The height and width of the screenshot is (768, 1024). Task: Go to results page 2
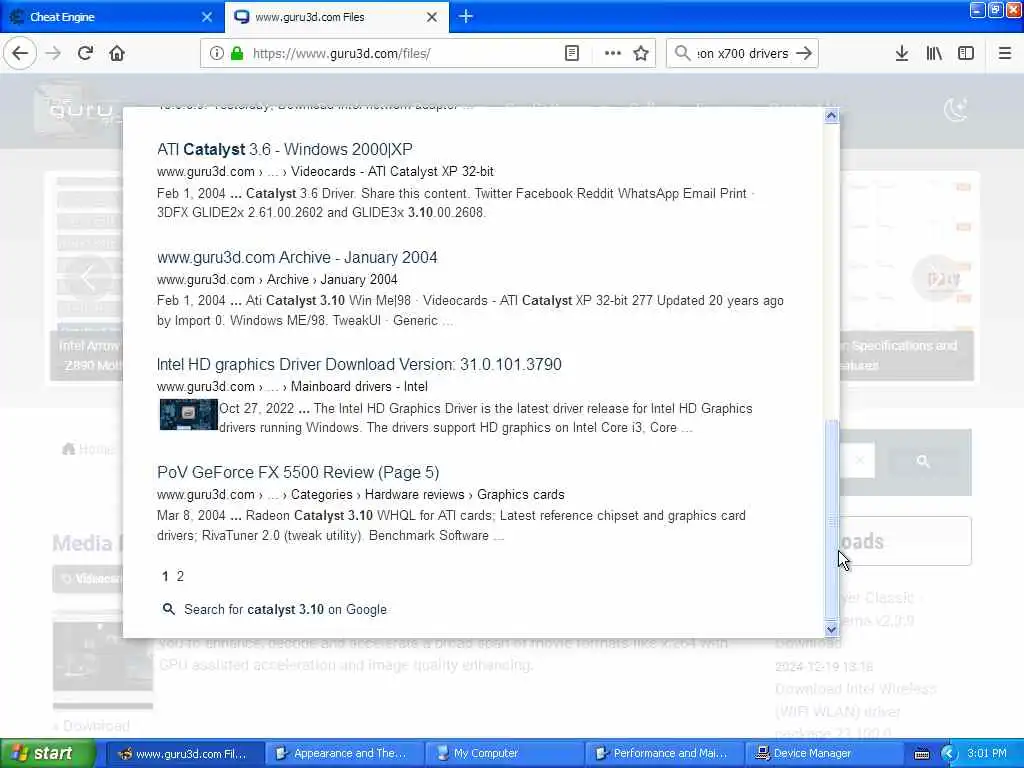coord(180,576)
